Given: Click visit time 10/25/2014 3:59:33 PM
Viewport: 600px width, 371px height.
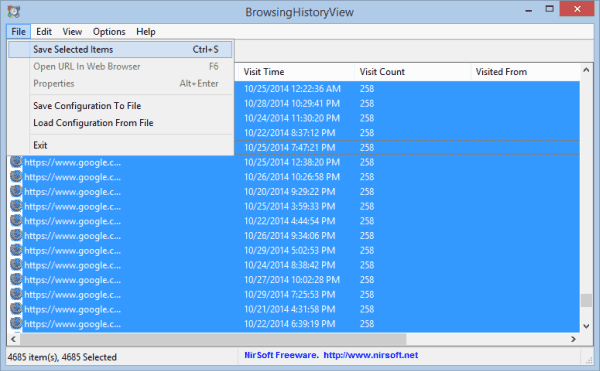Looking at the screenshot, I should [290, 207].
